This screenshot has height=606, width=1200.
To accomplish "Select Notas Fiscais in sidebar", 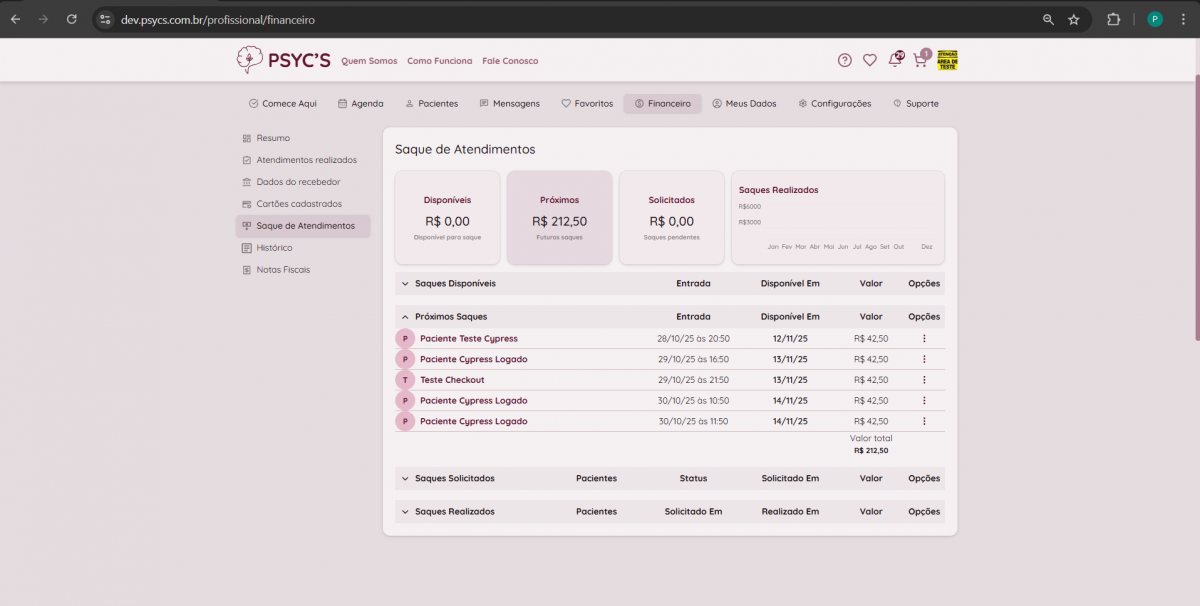I will click(x=283, y=270).
